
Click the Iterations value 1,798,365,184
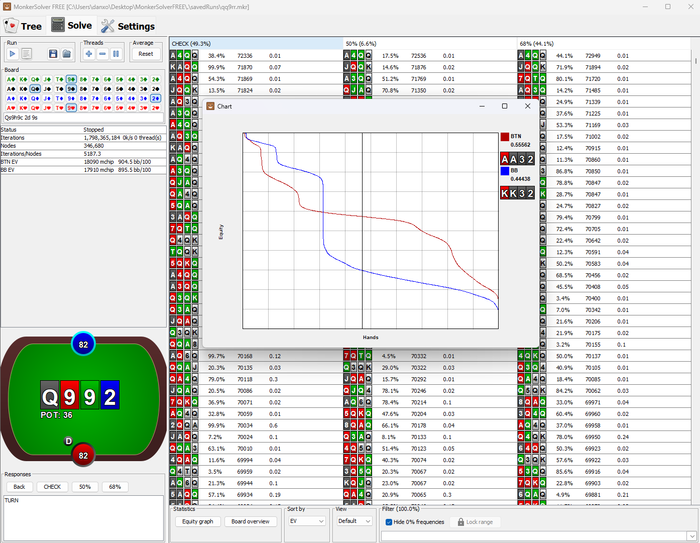[102, 138]
